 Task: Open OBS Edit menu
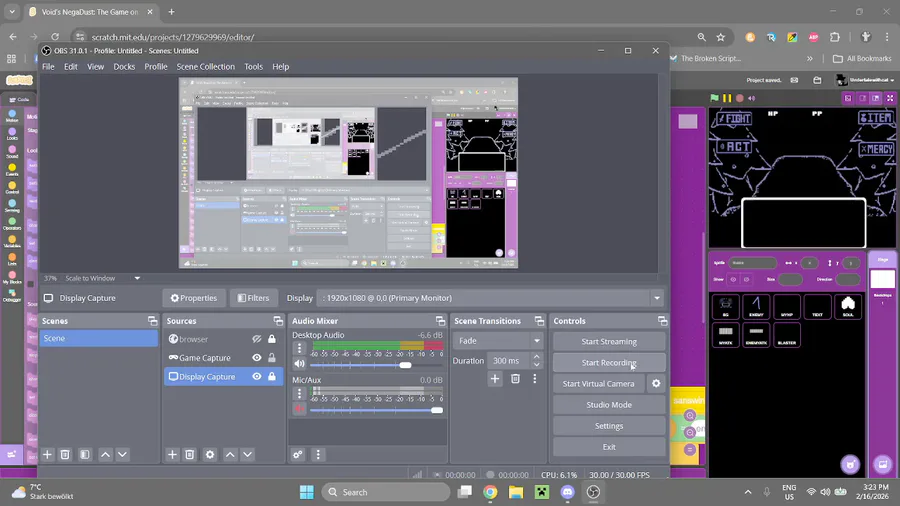pyautogui.click(x=71, y=67)
